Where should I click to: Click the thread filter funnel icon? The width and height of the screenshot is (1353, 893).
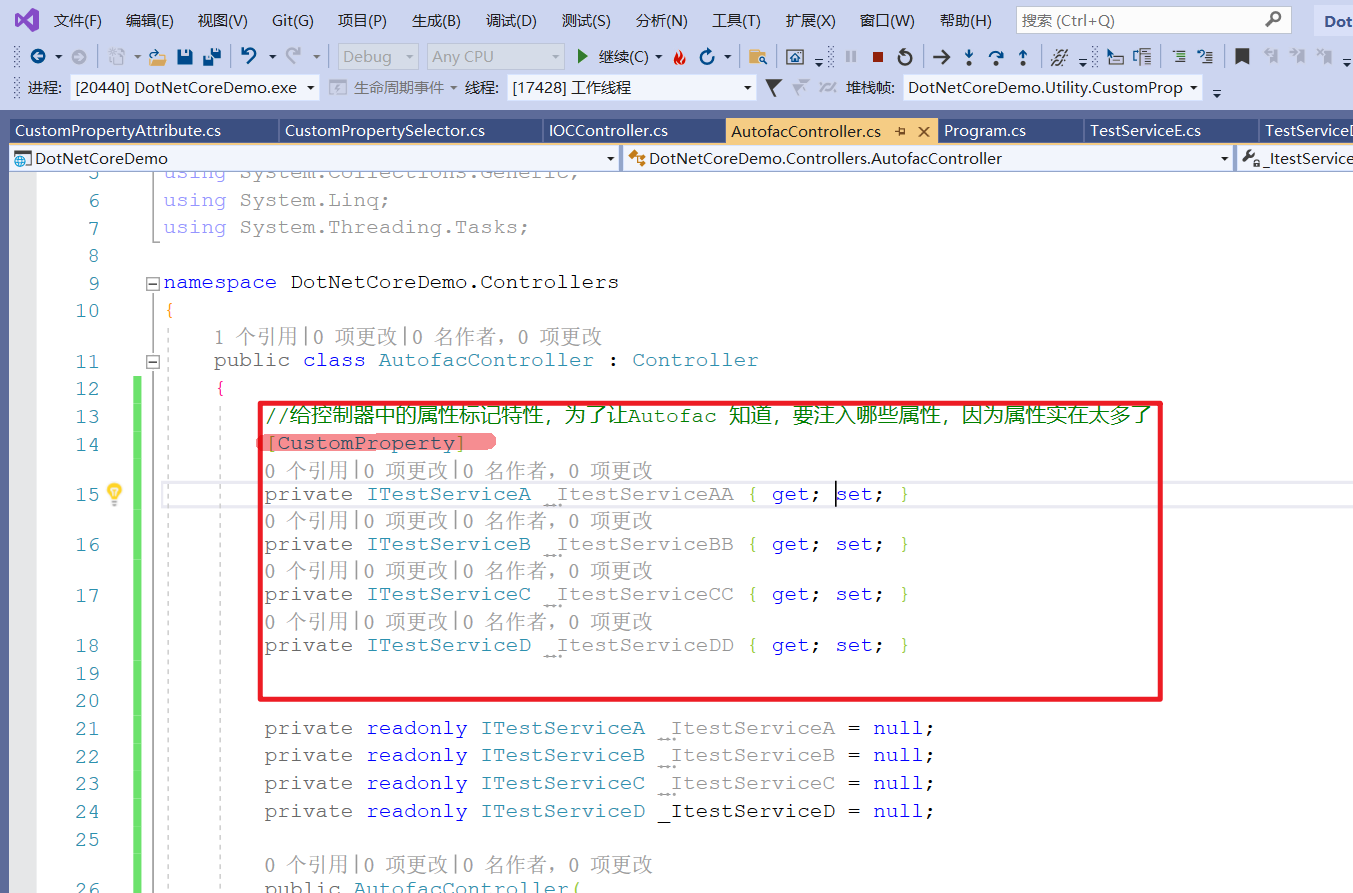click(x=772, y=88)
